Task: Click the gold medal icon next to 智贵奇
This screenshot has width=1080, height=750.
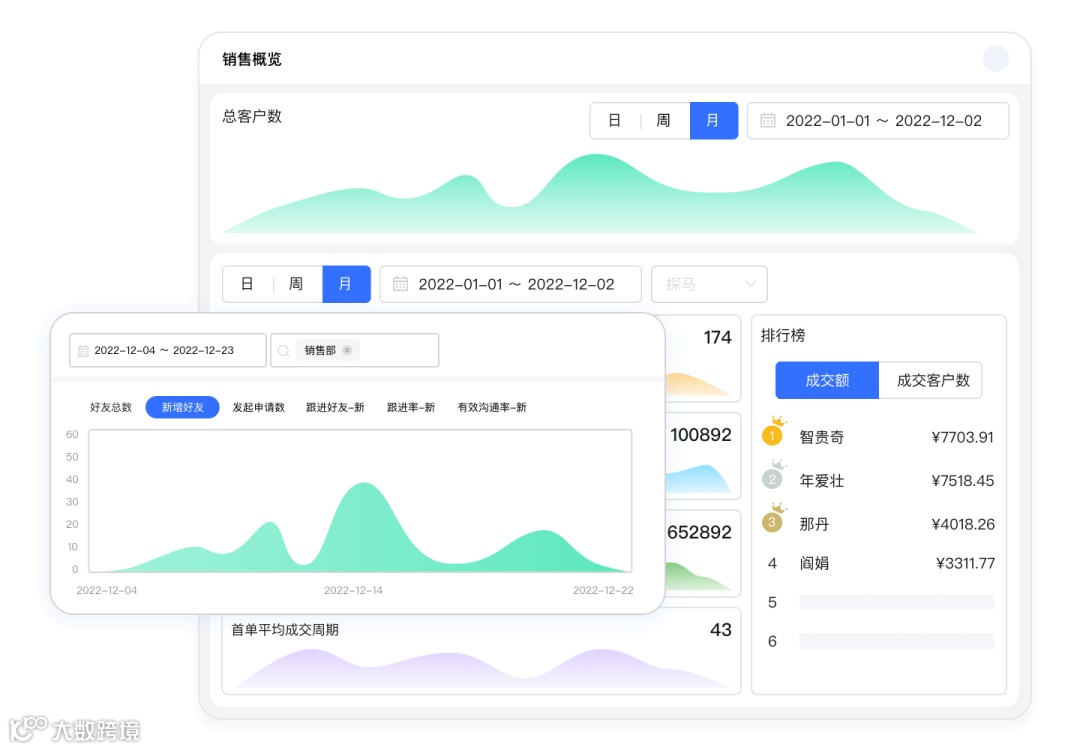Action: point(772,436)
